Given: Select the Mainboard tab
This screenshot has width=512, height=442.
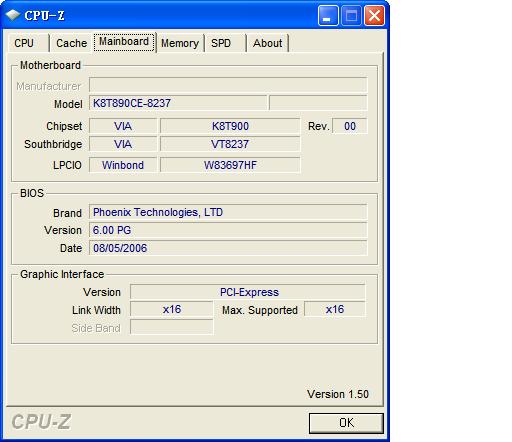Looking at the screenshot, I should pyautogui.click(x=124, y=42).
